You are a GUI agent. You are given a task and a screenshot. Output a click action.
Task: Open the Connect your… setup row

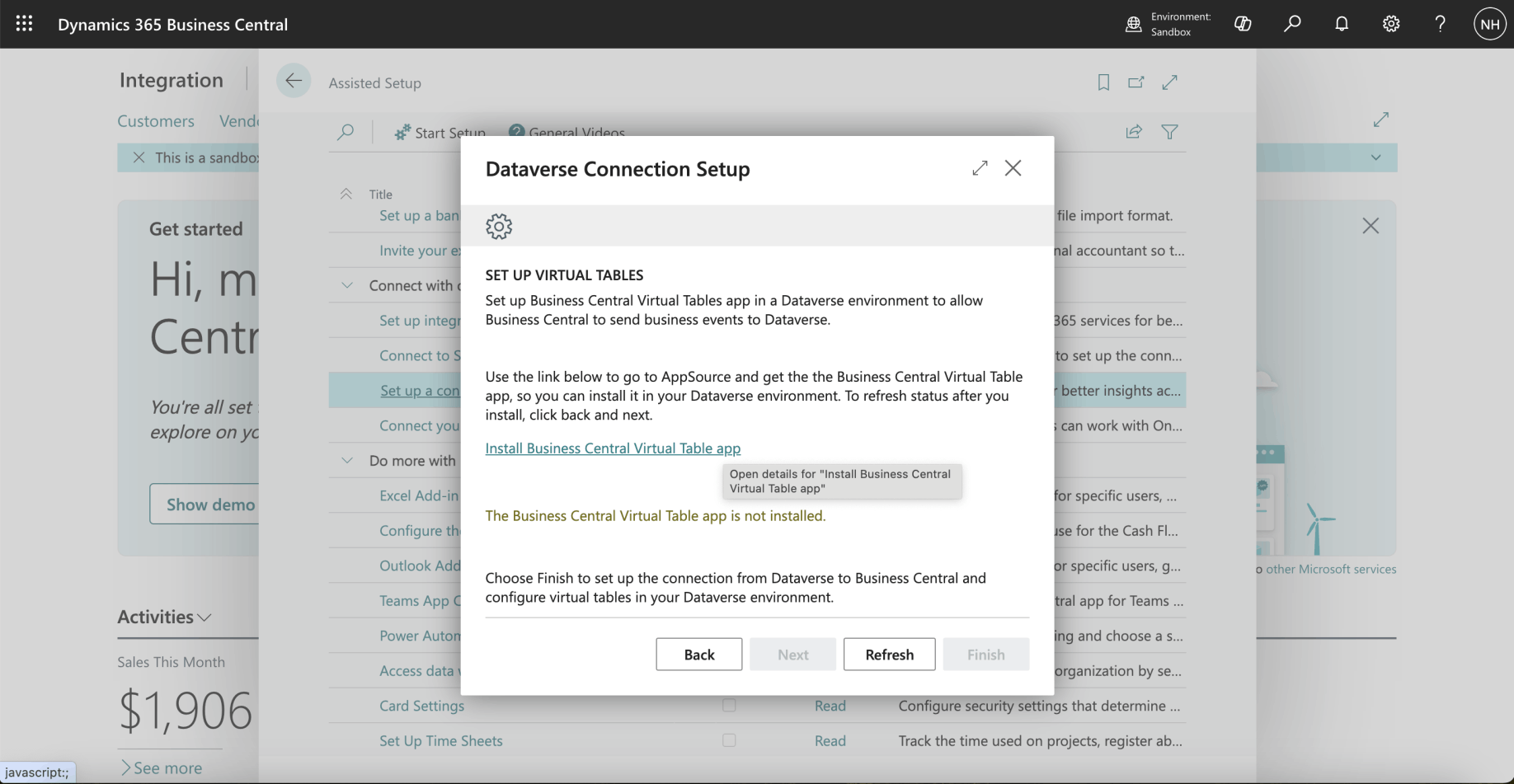tap(419, 425)
